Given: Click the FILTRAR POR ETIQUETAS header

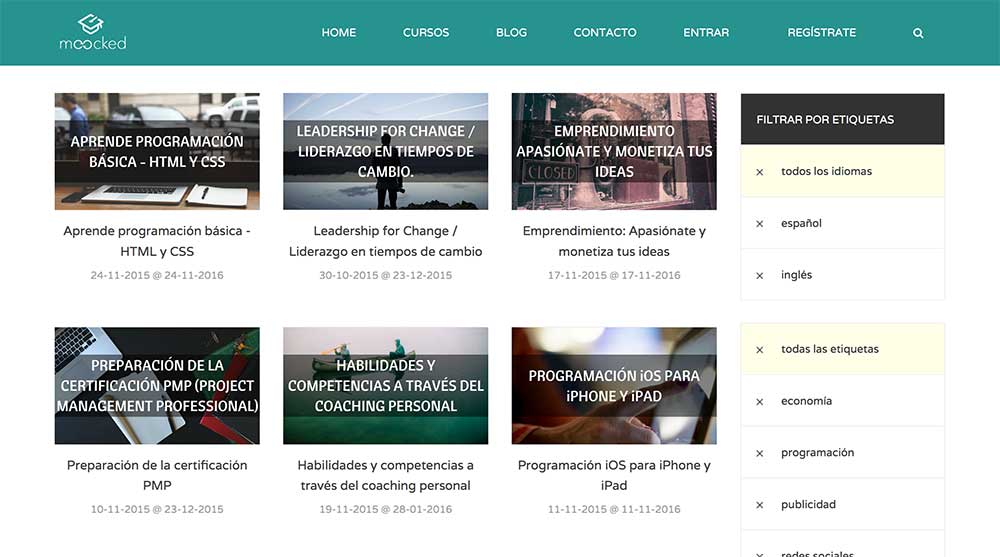Looking at the screenshot, I should pos(842,119).
